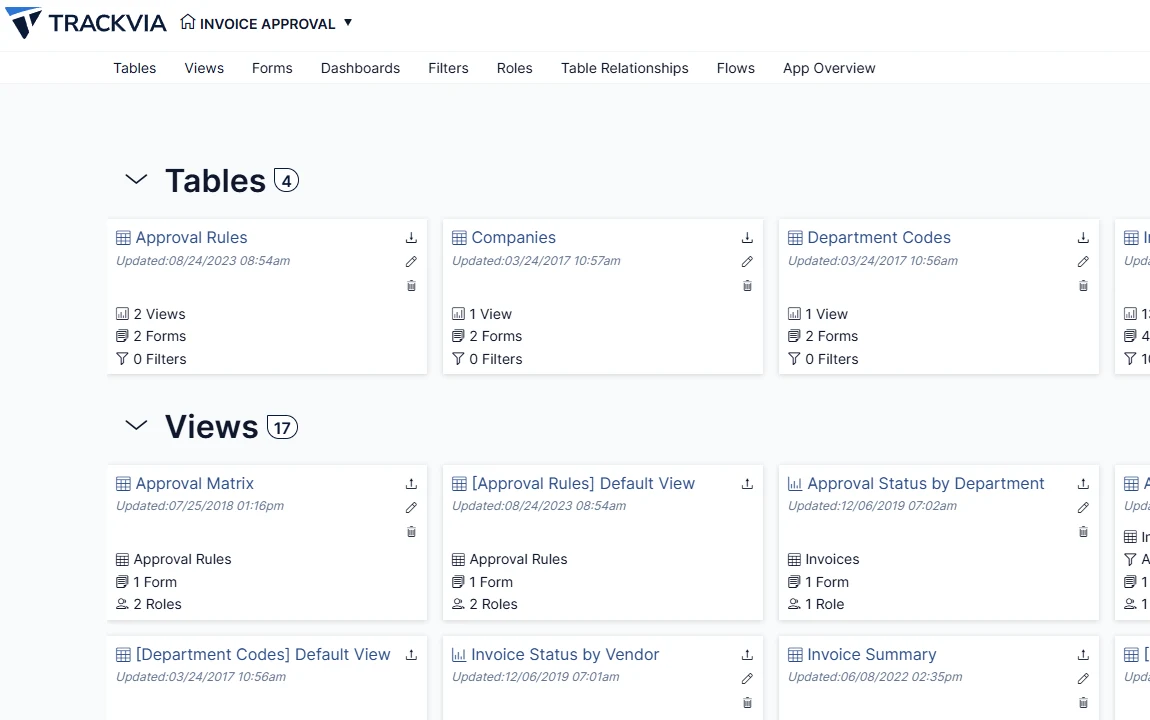Click the Tables count badge 4
The width and height of the screenshot is (1150, 720).
(286, 180)
